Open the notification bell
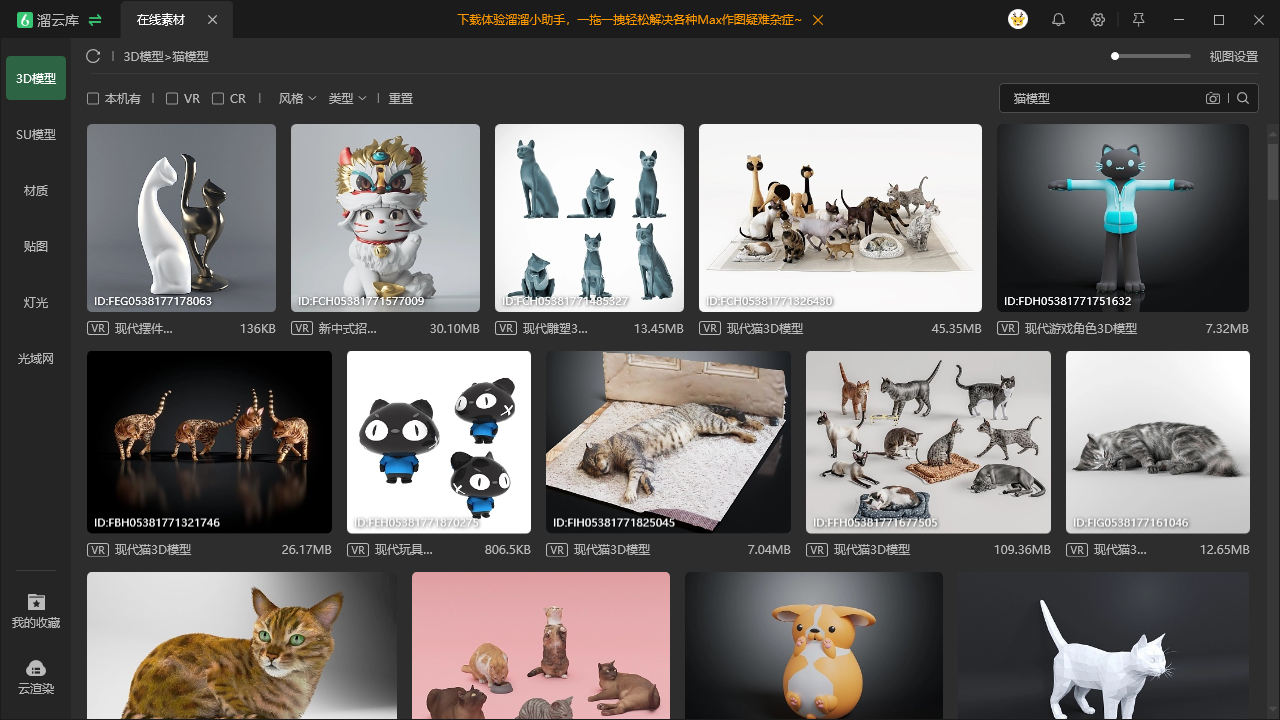 point(1058,20)
